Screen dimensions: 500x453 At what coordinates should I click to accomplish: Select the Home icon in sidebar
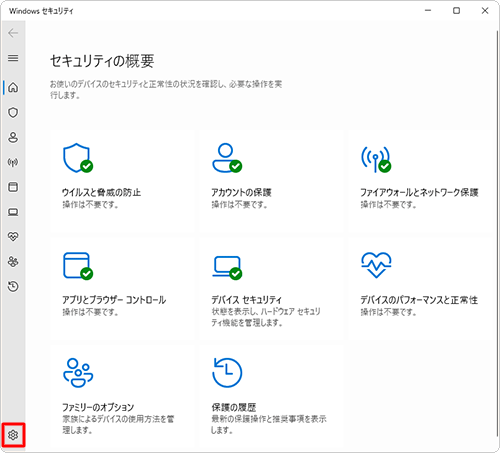[13, 87]
